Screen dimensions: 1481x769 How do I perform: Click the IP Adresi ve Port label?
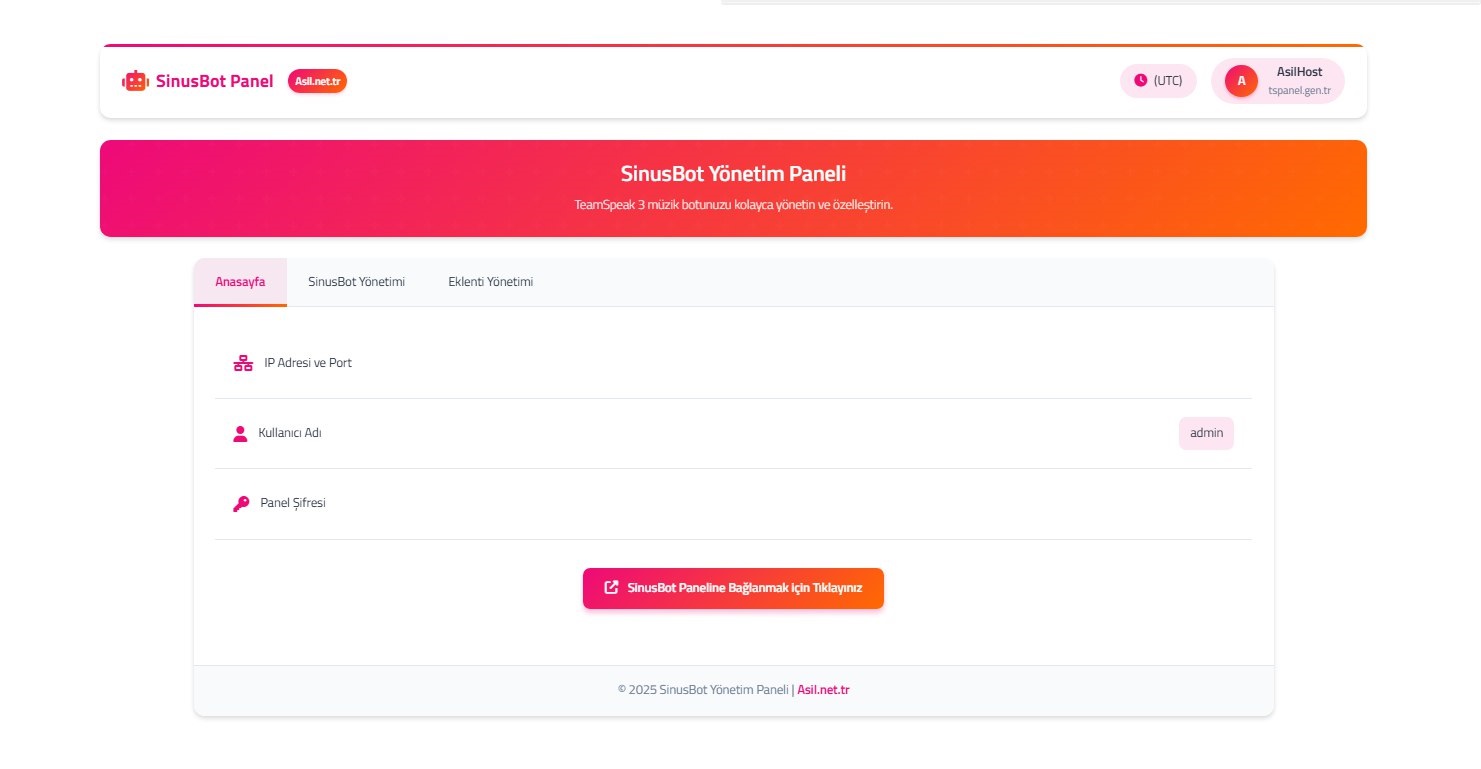[x=308, y=363]
